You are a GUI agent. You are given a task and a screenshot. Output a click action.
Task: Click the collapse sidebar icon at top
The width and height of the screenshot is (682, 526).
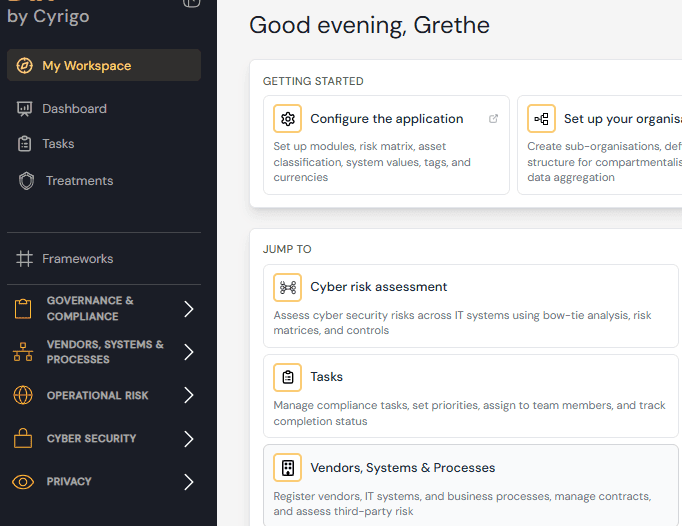point(191,3)
